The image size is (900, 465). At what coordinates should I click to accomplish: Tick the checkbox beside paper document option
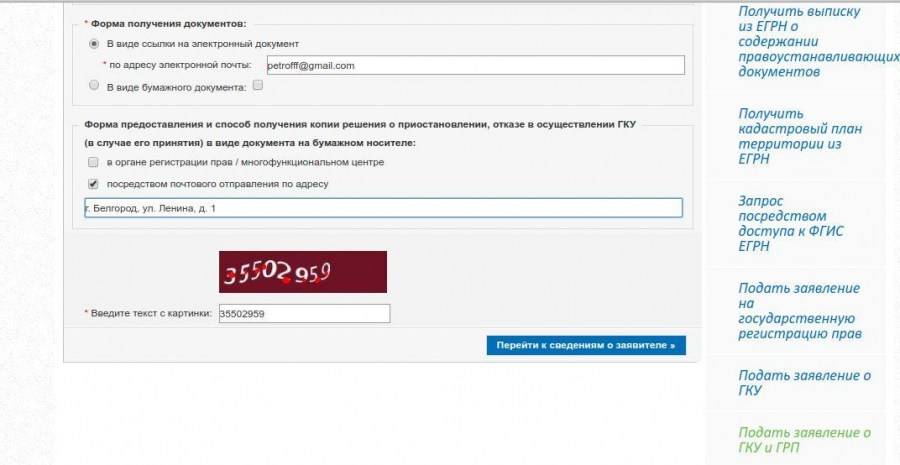(258, 85)
